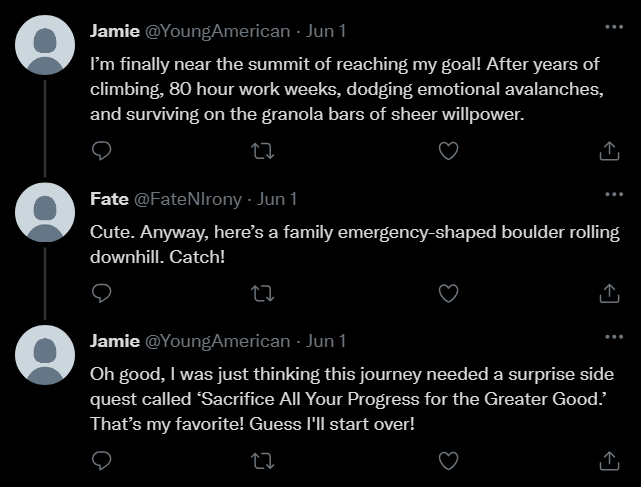Open the Jun 1 timestamp of Fate's tweet
641x487 pixels.
pos(278,199)
